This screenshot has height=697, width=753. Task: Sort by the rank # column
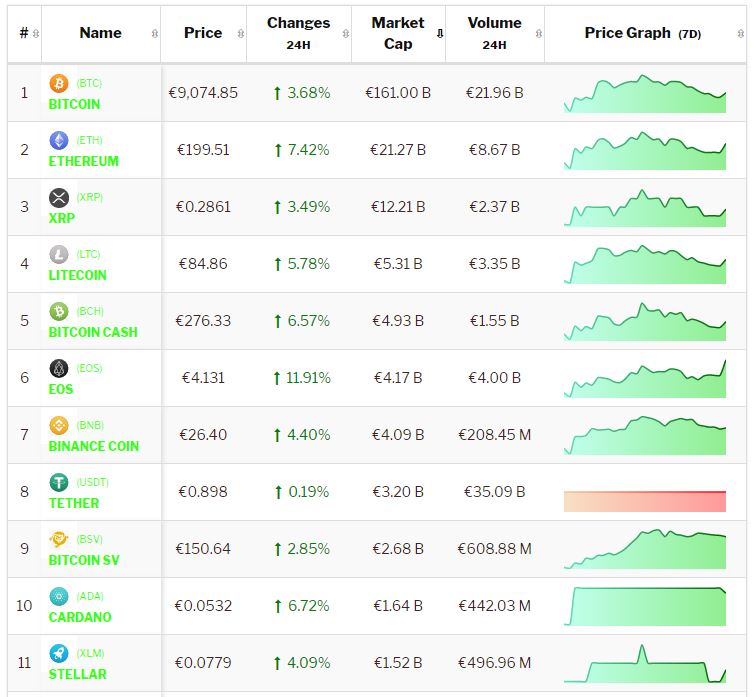[24, 33]
